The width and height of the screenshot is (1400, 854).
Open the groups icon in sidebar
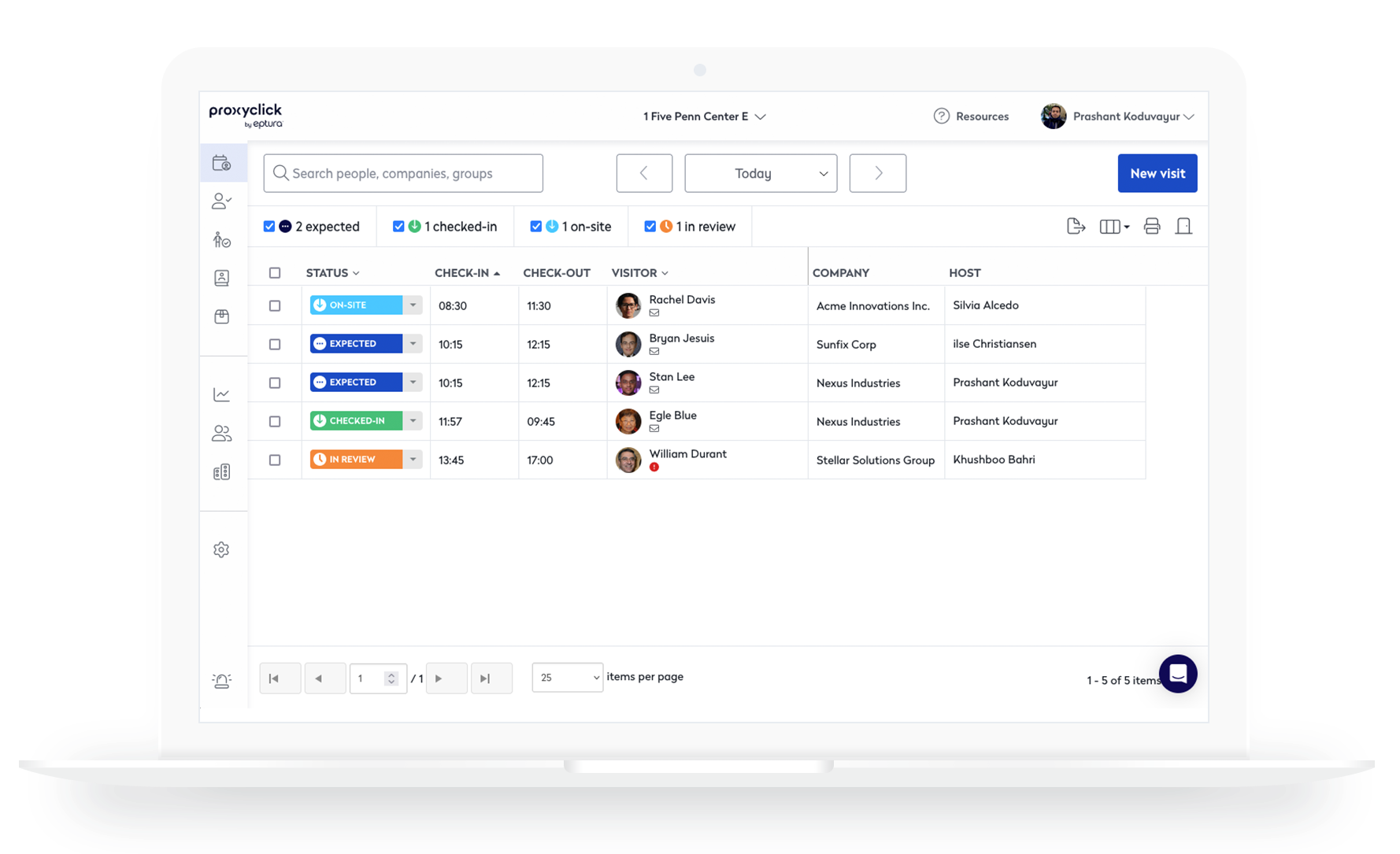pos(222,433)
